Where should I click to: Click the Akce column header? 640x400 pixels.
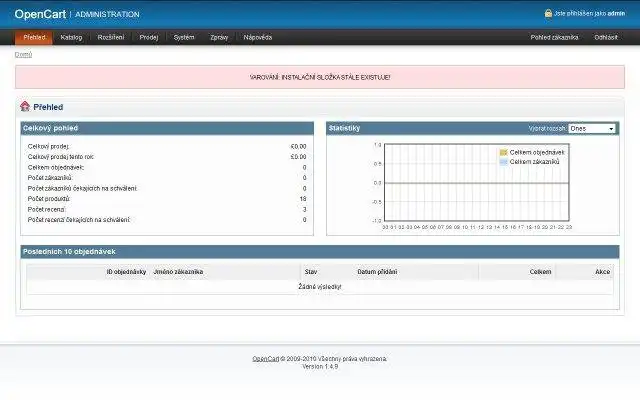click(x=602, y=272)
